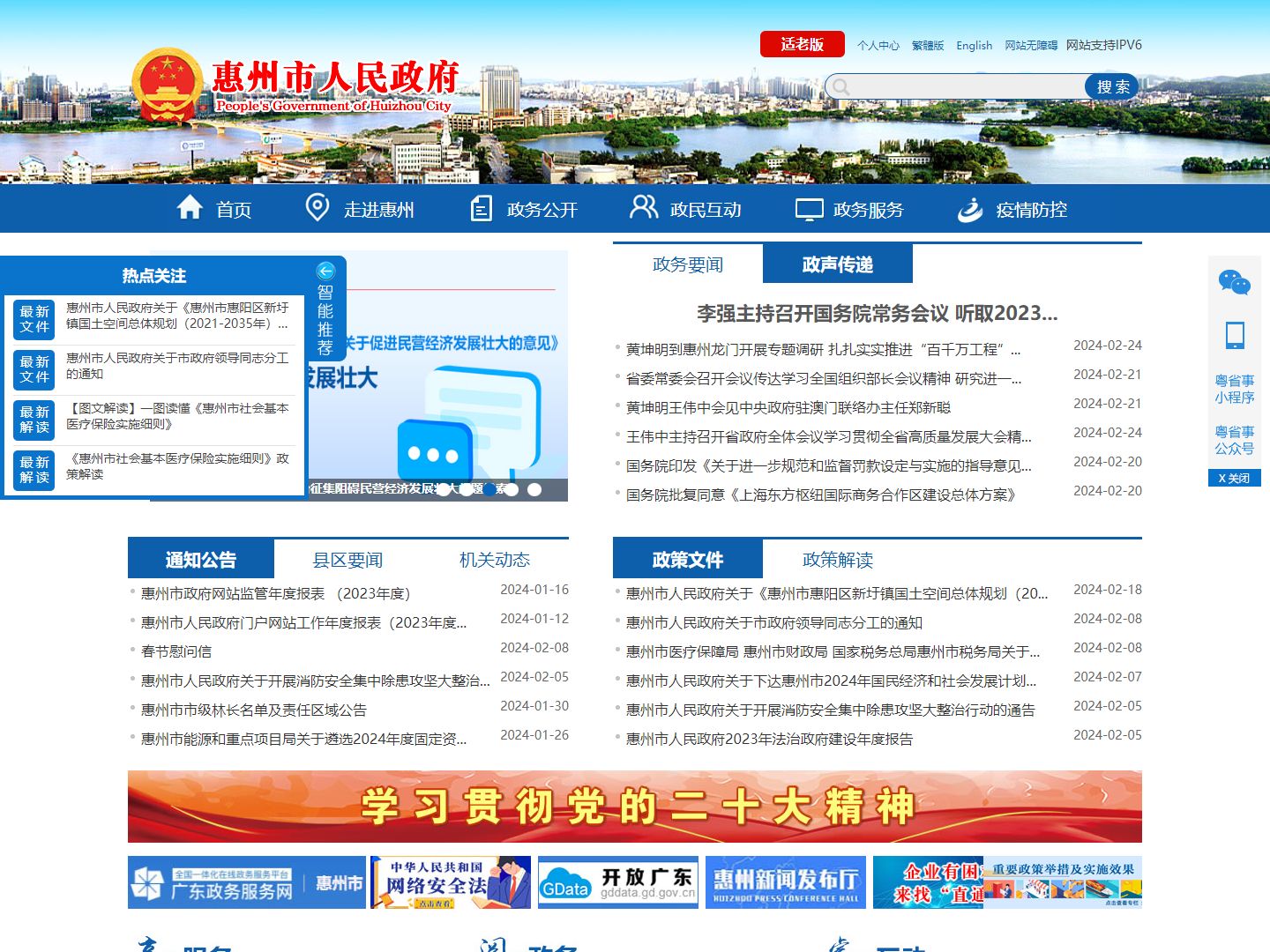Open 走进惠州 in the navigation bar
Image resolution: width=1270 pixels, height=952 pixels.
pyautogui.click(x=379, y=210)
